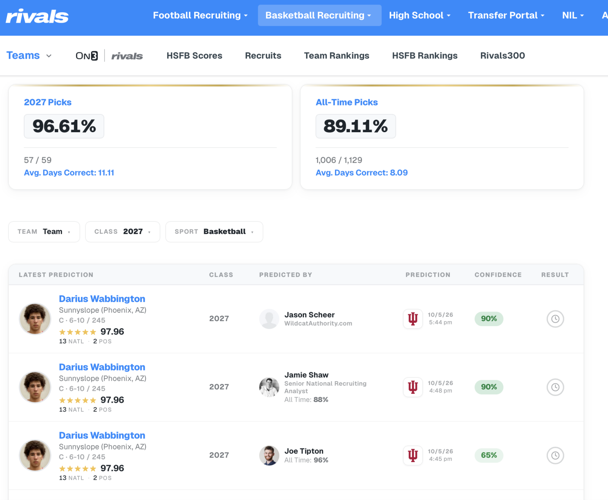Click Avg. Days Correct: 11.11
Viewport: 608px width, 500px height.
tap(69, 173)
